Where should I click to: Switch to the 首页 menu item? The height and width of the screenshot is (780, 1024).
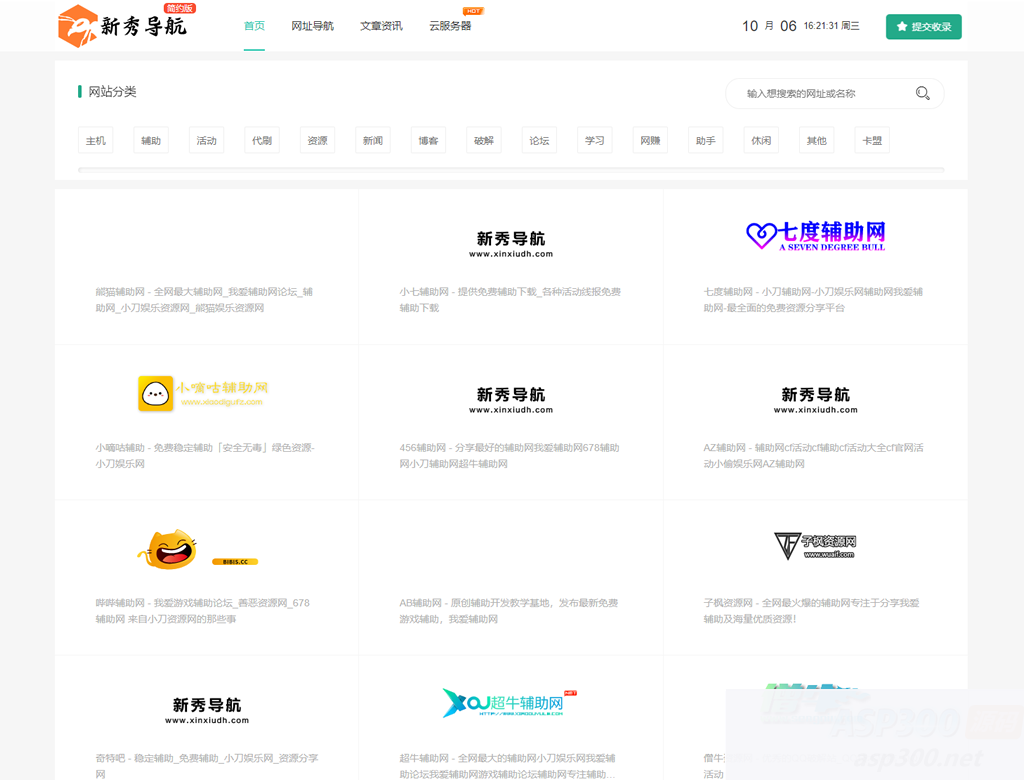pos(253,26)
